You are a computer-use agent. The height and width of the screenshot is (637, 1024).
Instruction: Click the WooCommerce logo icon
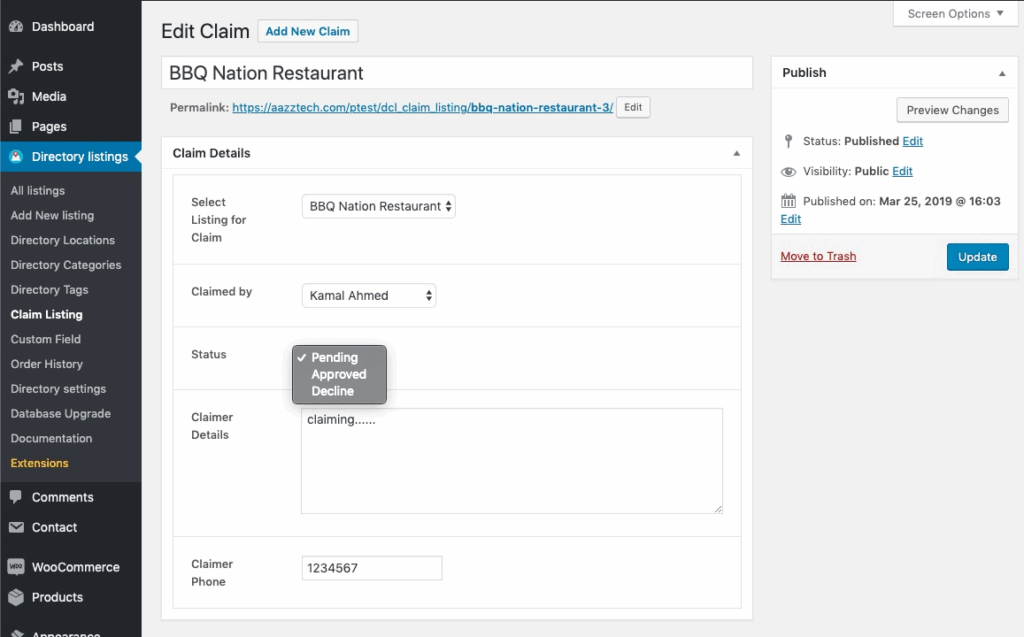point(16,567)
